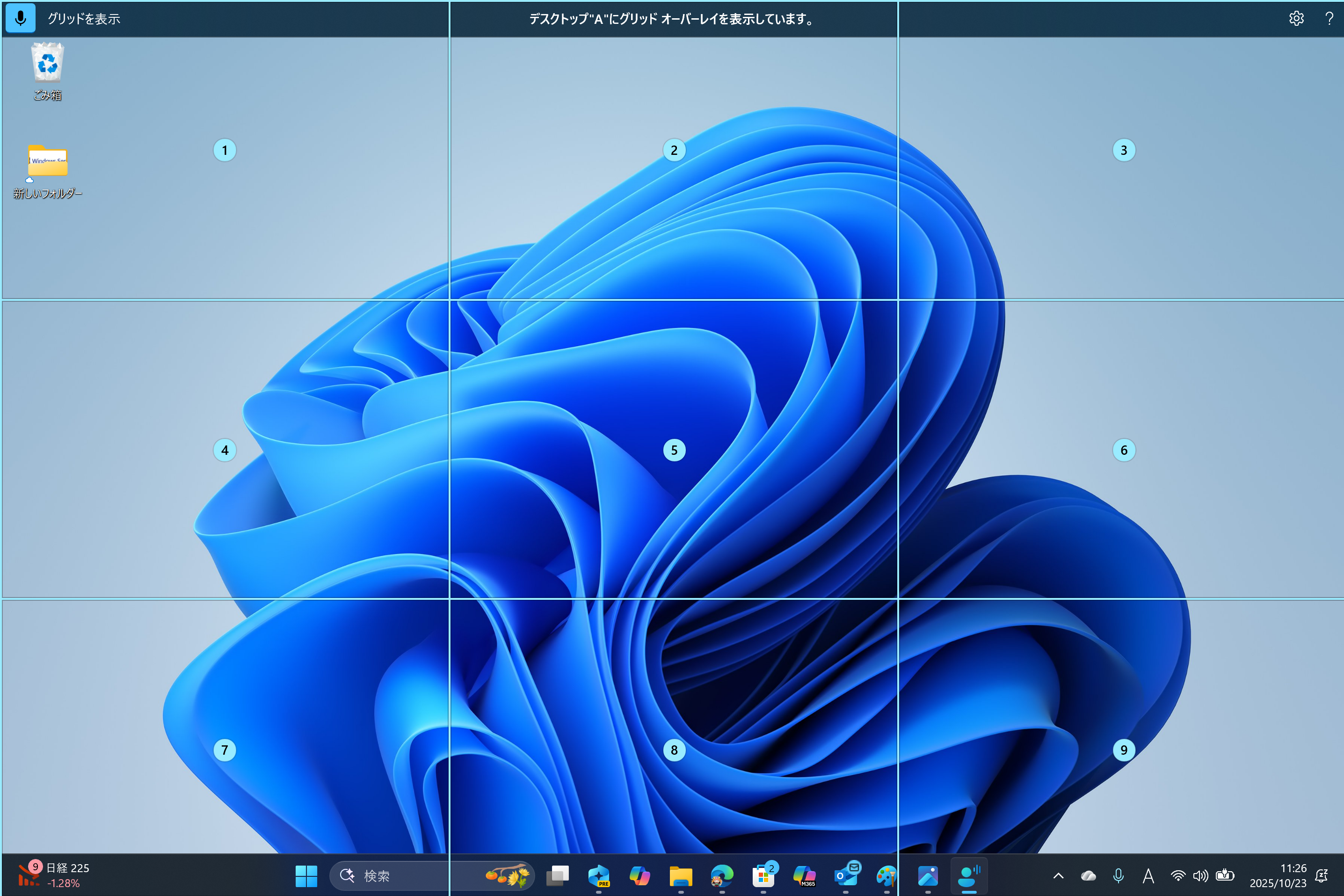Viewport: 1344px width, 896px height.
Task: Click grid number 7 marker
Action: 225,750
